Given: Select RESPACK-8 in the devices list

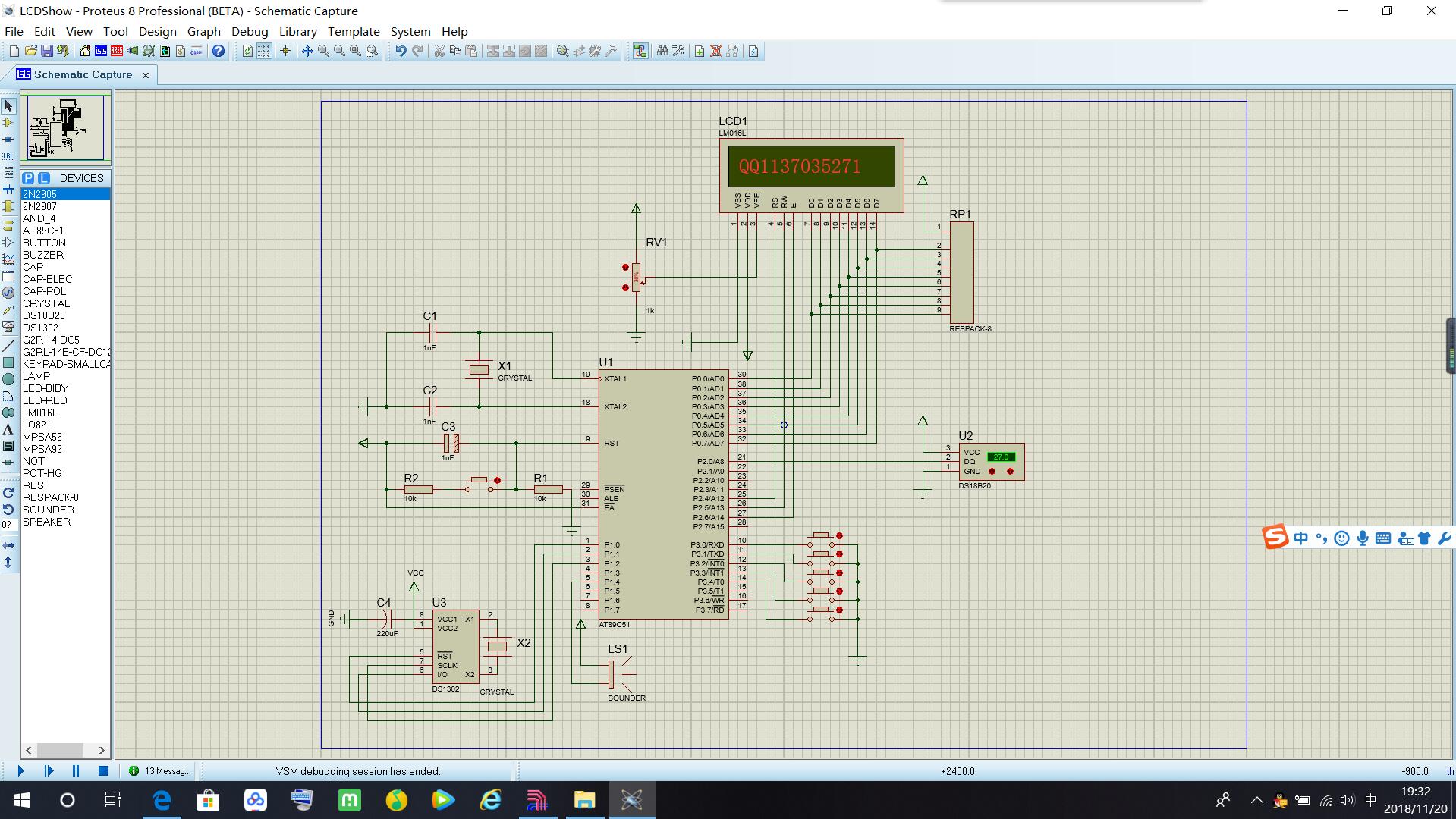Looking at the screenshot, I should 65,497.
